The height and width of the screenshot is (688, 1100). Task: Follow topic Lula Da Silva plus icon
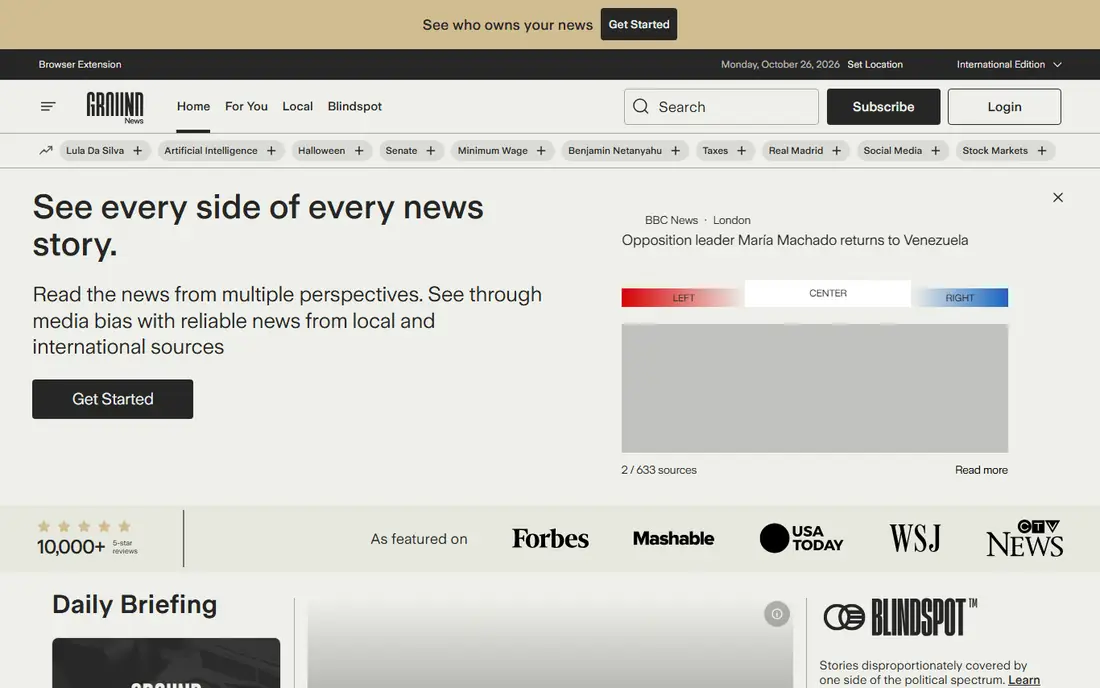[x=138, y=151]
